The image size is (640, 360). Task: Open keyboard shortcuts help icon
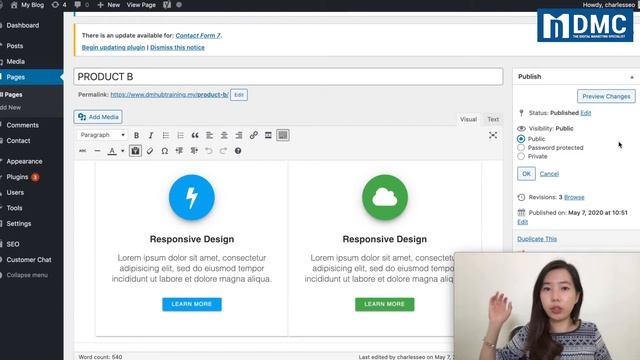pos(238,151)
